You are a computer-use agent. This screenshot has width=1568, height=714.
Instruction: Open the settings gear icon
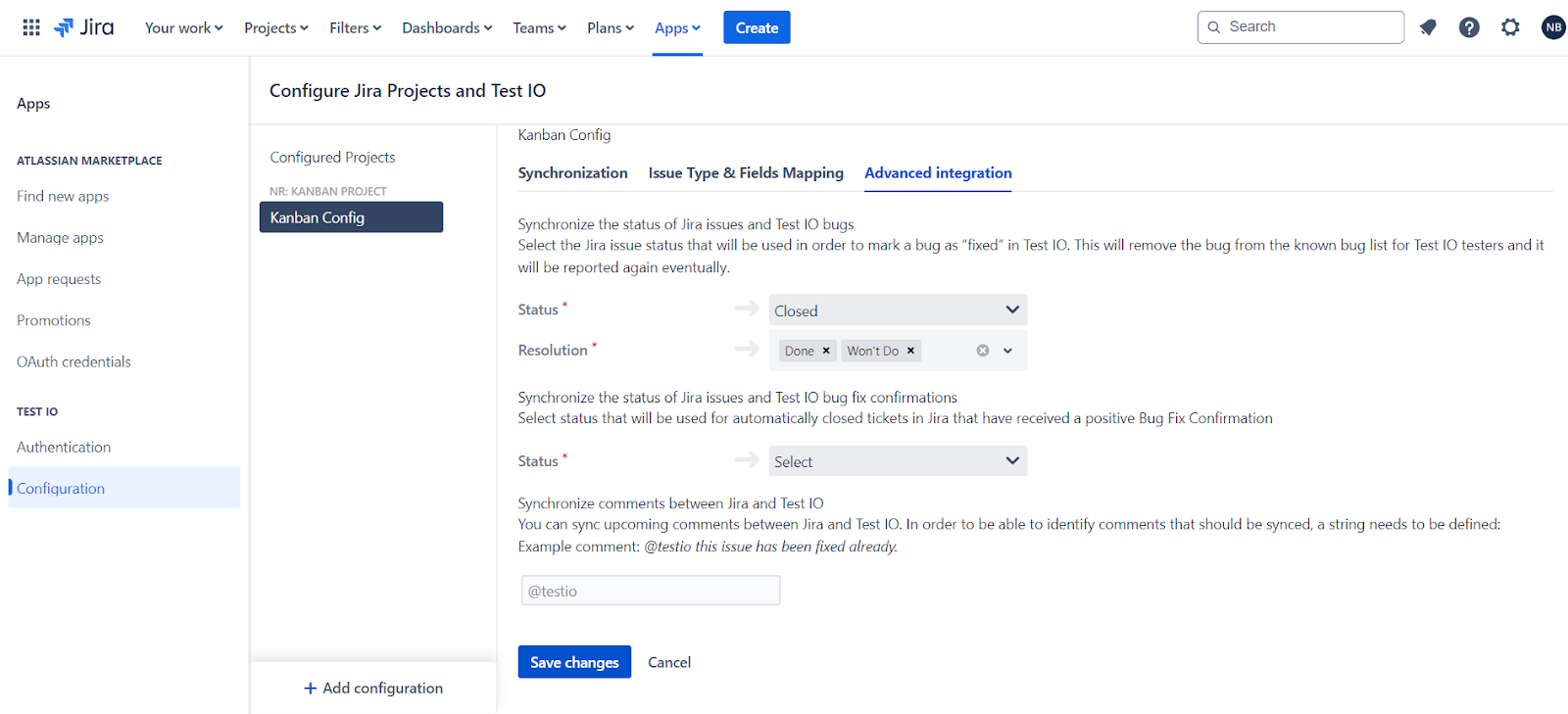click(x=1510, y=27)
